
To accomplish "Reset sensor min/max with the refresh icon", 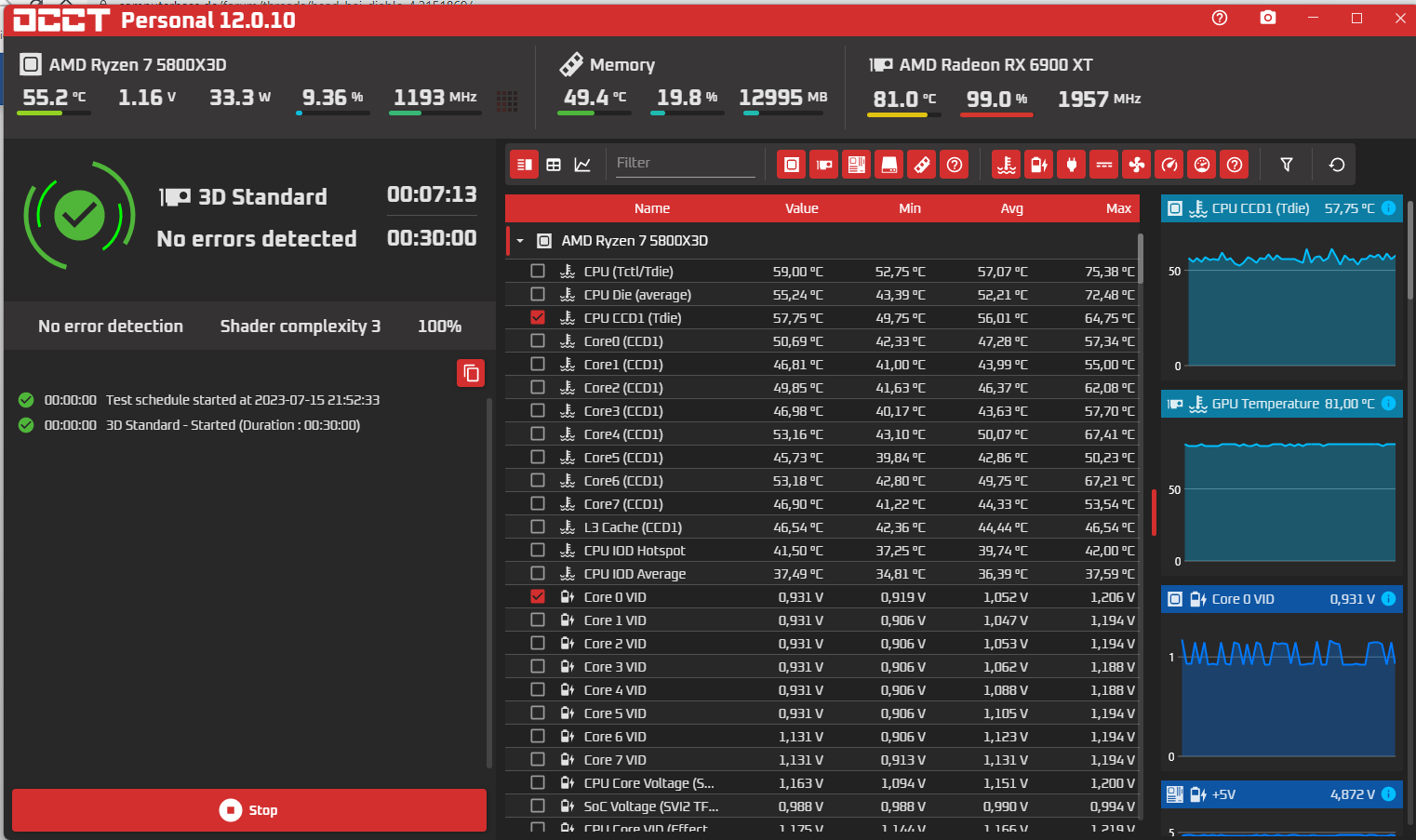I will coord(1337,165).
